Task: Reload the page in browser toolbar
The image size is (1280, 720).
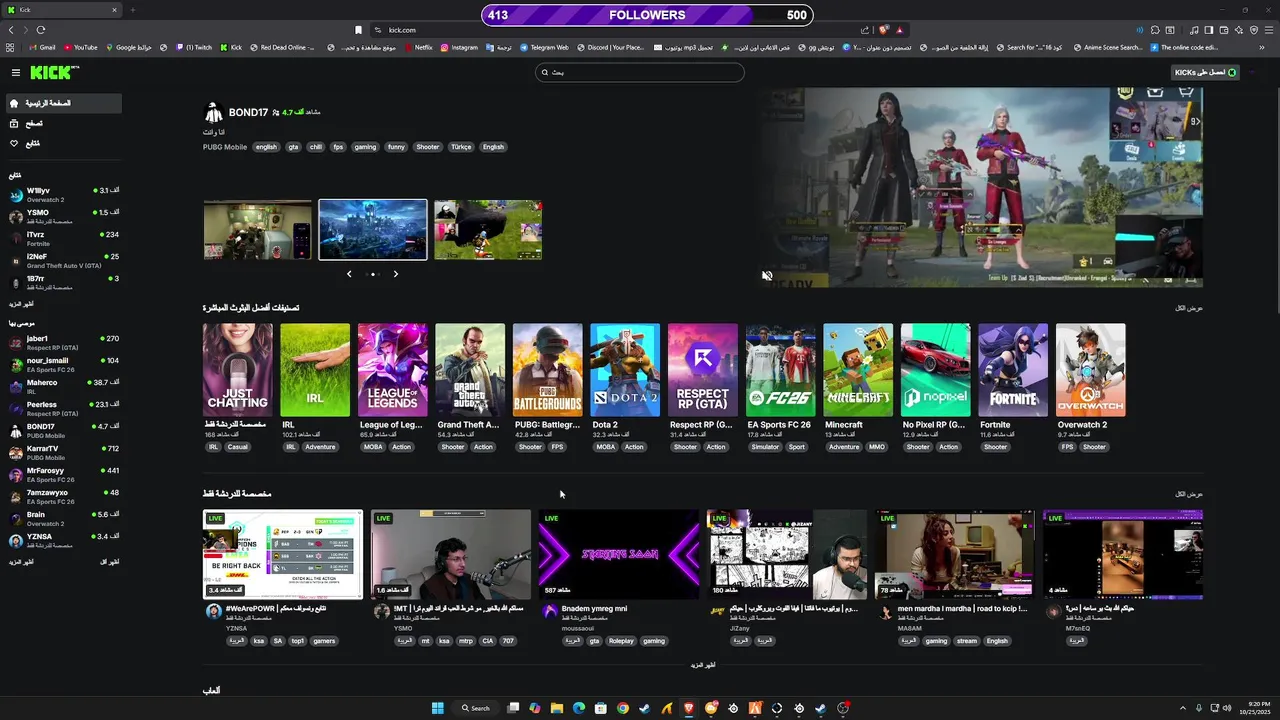Action: pos(41,30)
